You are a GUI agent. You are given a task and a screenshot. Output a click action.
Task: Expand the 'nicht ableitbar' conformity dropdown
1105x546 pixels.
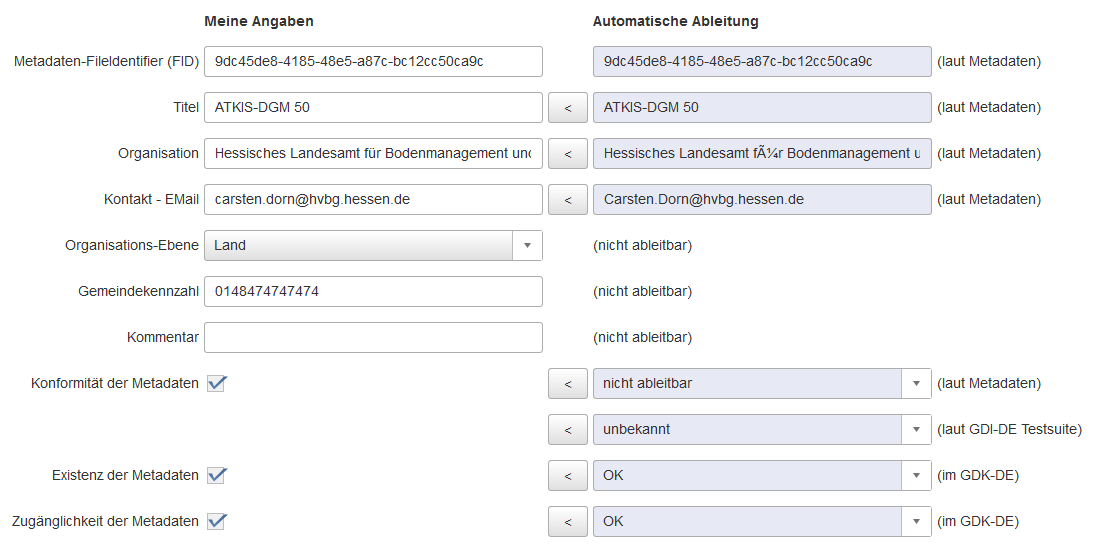point(916,383)
